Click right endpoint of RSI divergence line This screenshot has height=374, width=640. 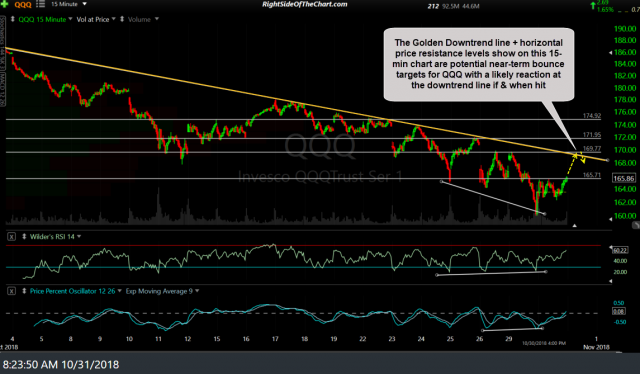click(x=546, y=272)
